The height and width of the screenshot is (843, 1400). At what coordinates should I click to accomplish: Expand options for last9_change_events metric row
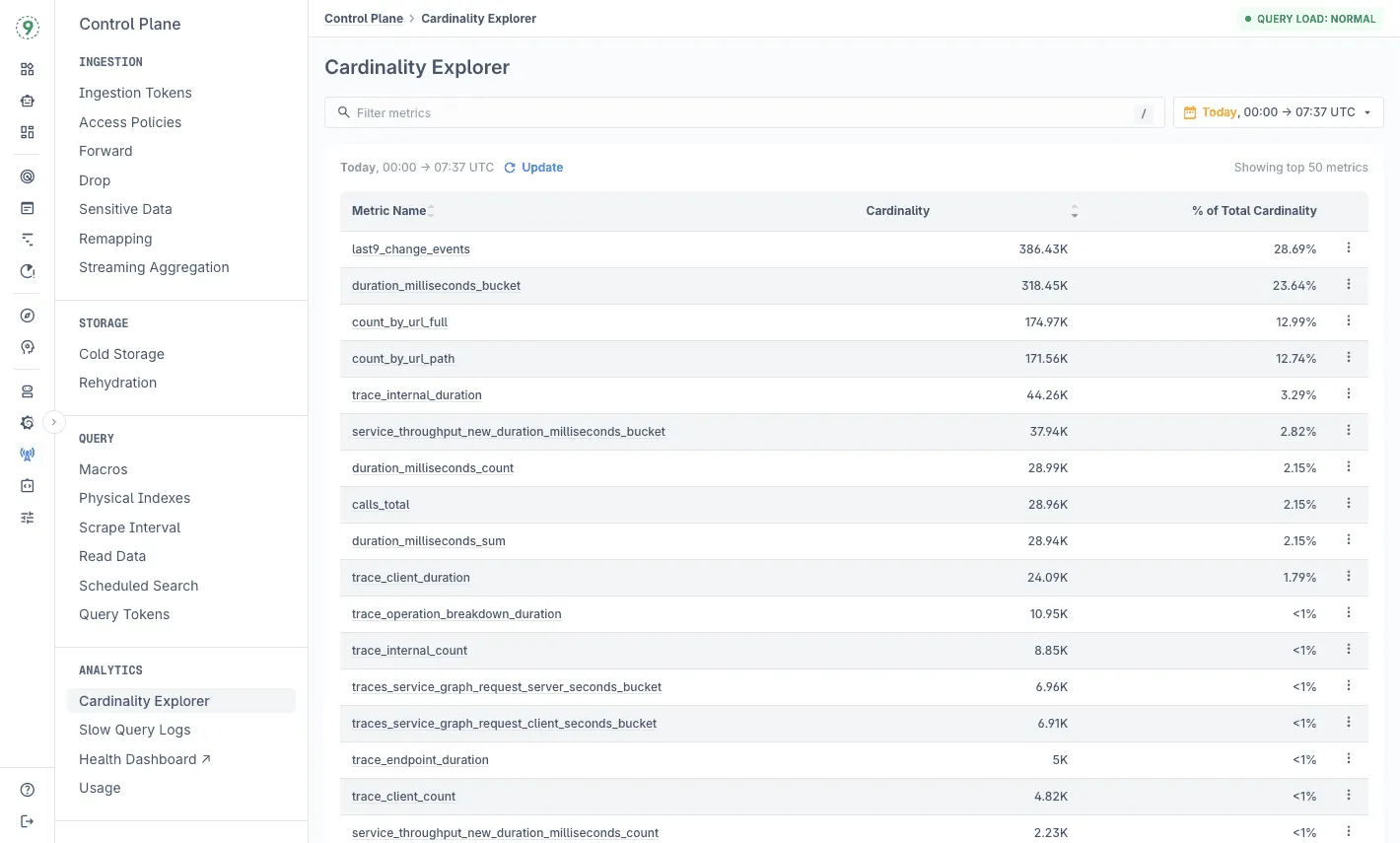coord(1348,247)
